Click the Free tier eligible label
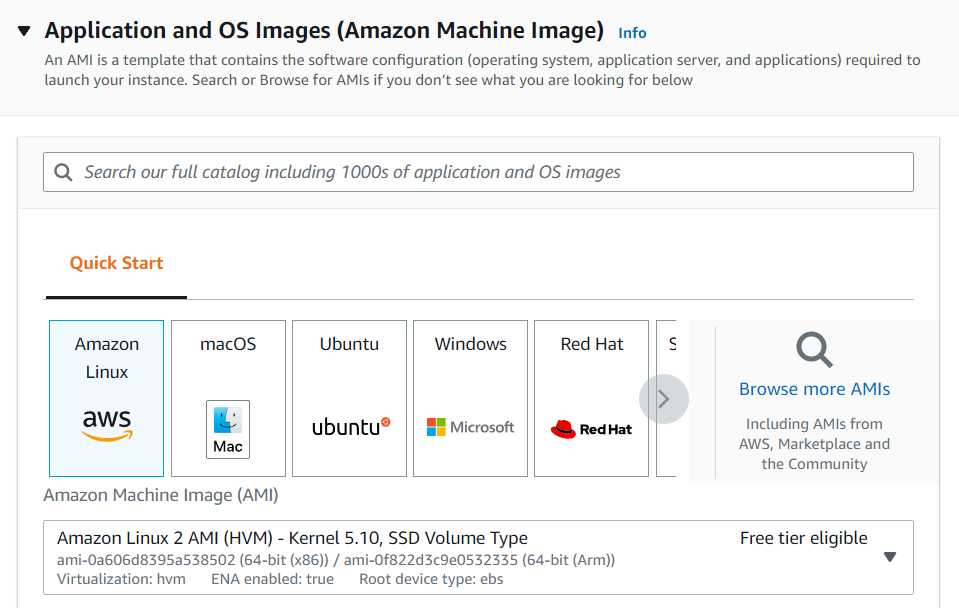959x608 pixels. pyautogui.click(x=803, y=538)
